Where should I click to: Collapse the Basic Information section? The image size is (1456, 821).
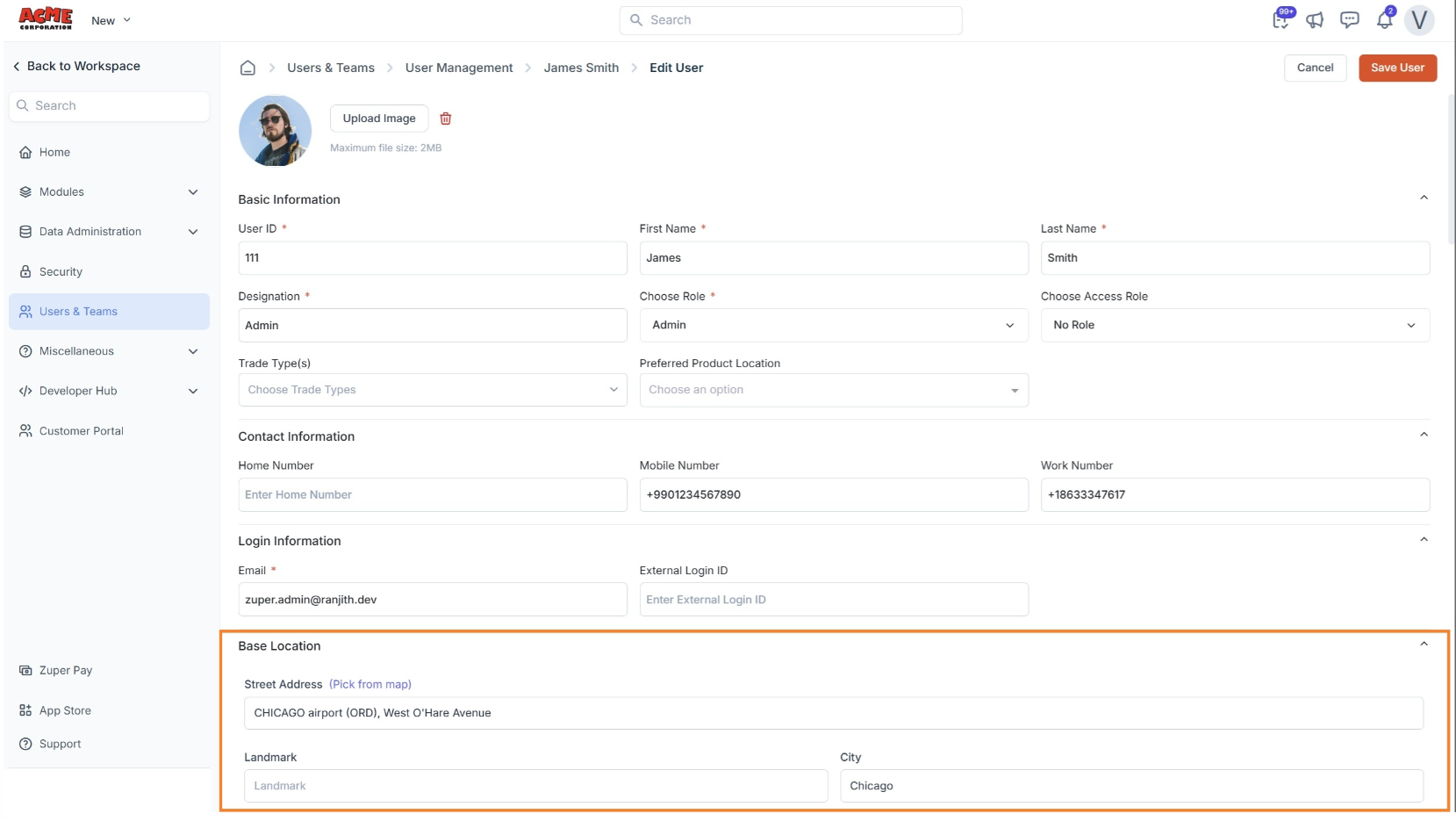(1424, 198)
